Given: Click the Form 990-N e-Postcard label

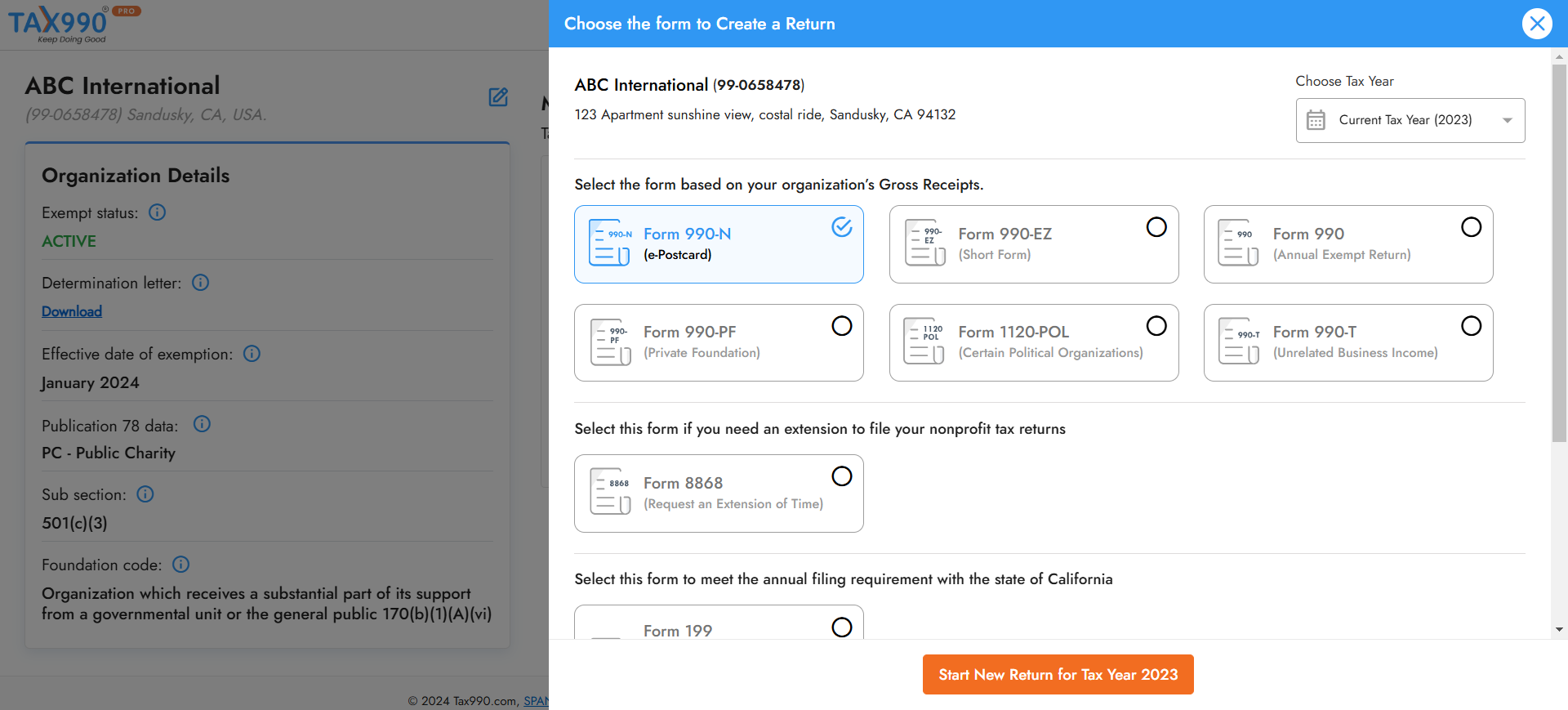Looking at the screenshot, I should click(688, 243).
